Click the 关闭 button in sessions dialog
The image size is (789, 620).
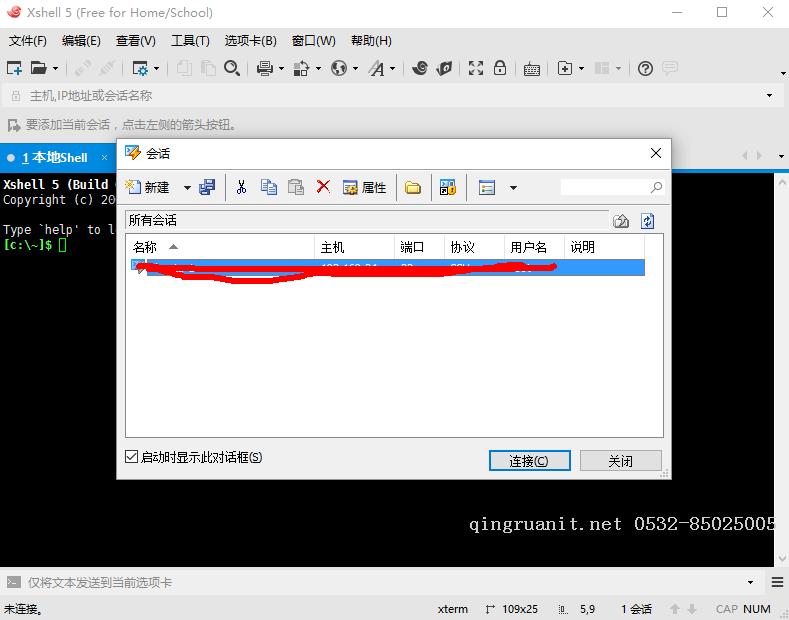click(x=620, y=460)
